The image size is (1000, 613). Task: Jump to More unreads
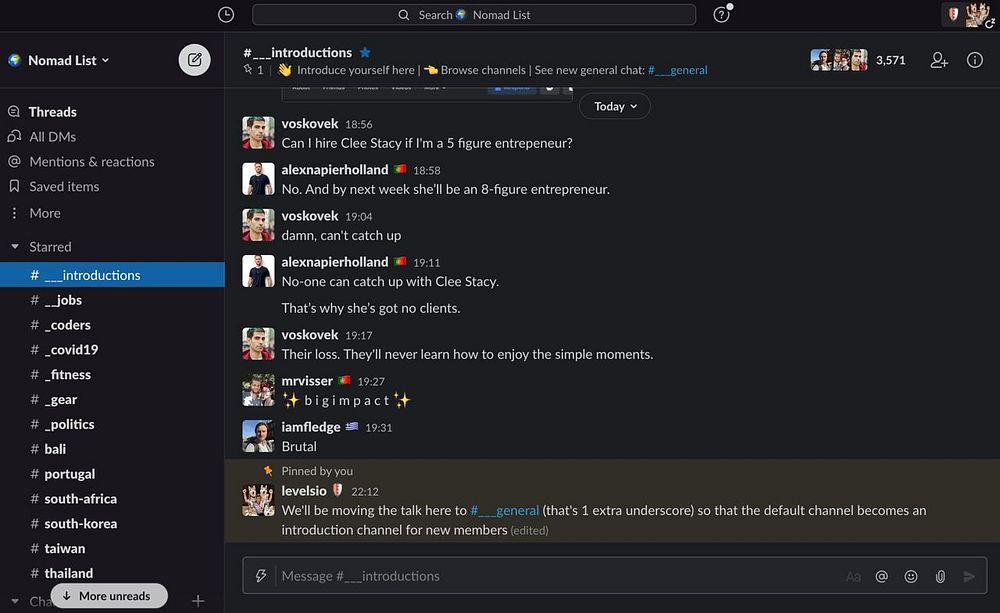(x=108, y=596)
